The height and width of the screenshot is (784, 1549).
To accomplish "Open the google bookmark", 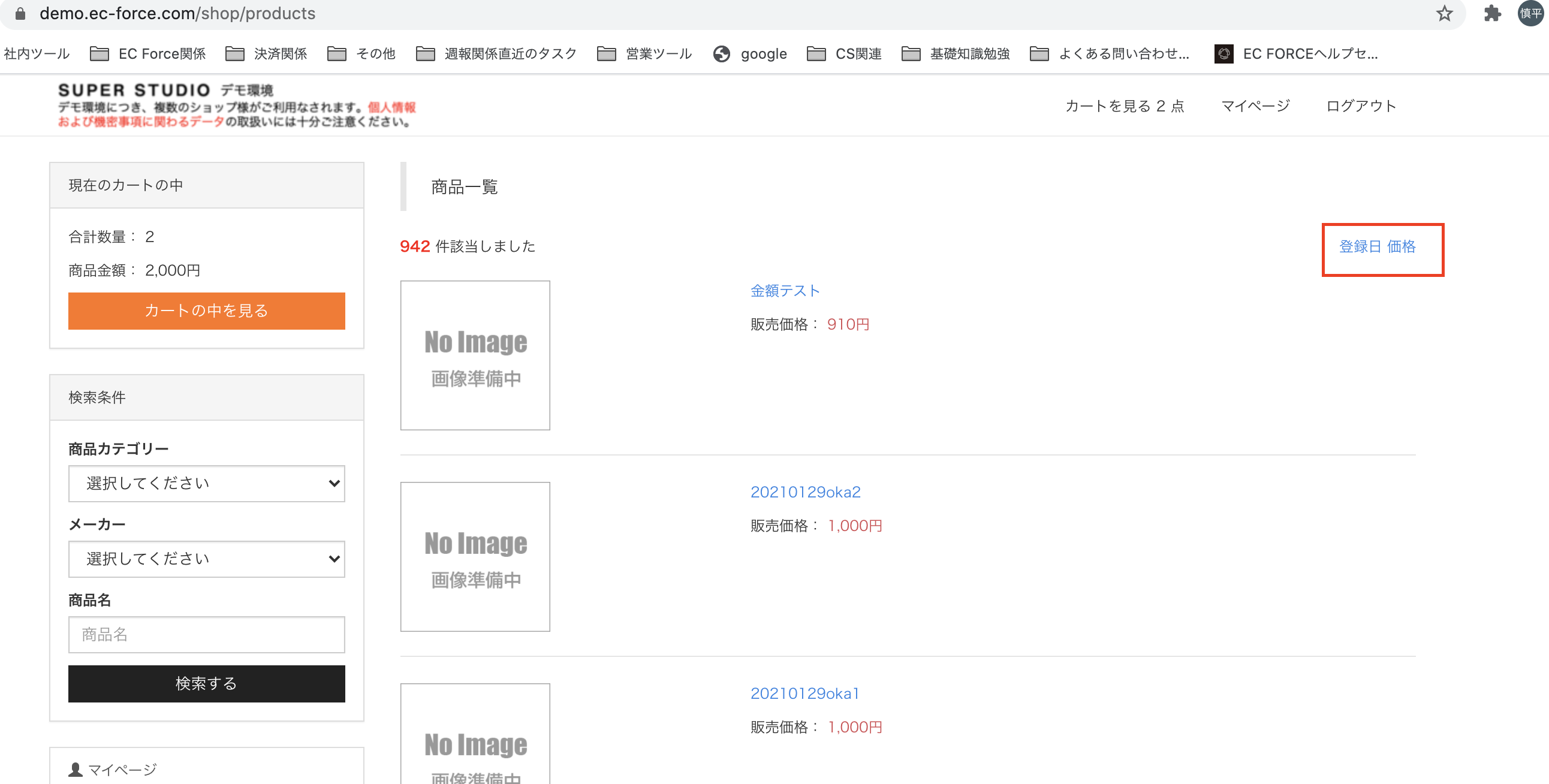I will click(x=750, y=54).
